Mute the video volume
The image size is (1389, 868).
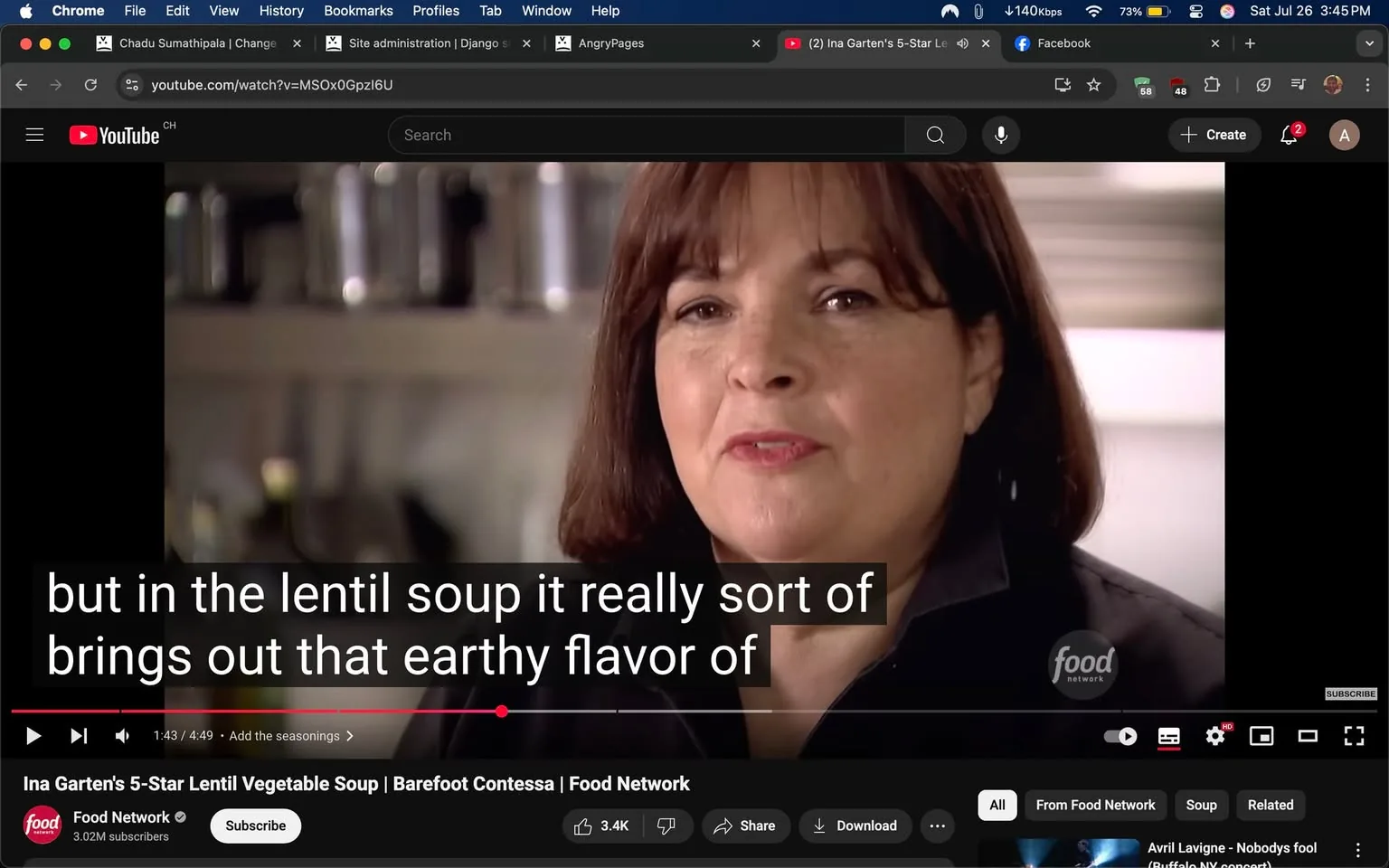(x=122, y=736)
